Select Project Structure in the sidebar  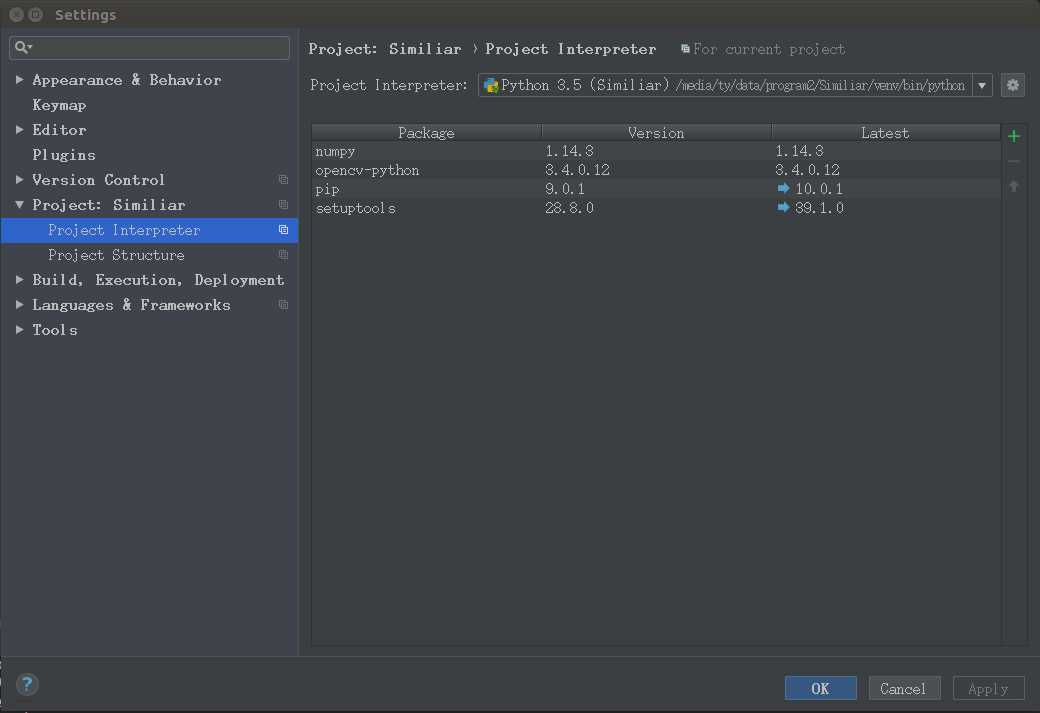[116, 255]
